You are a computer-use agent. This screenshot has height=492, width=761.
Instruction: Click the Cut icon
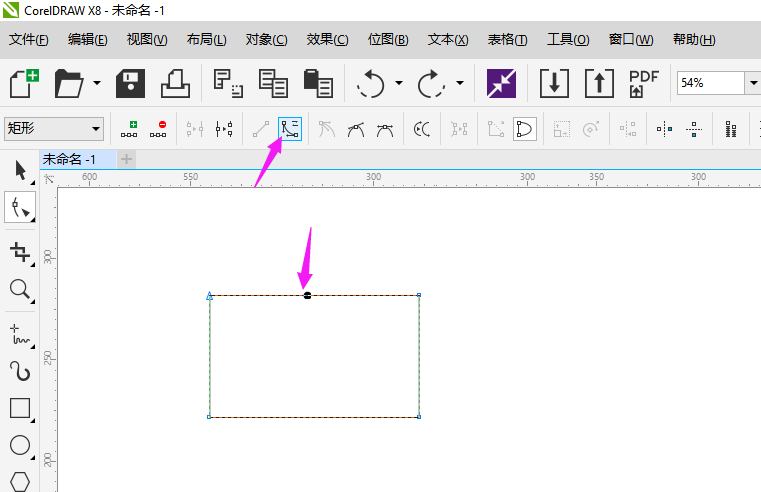(x=228, y=83)
